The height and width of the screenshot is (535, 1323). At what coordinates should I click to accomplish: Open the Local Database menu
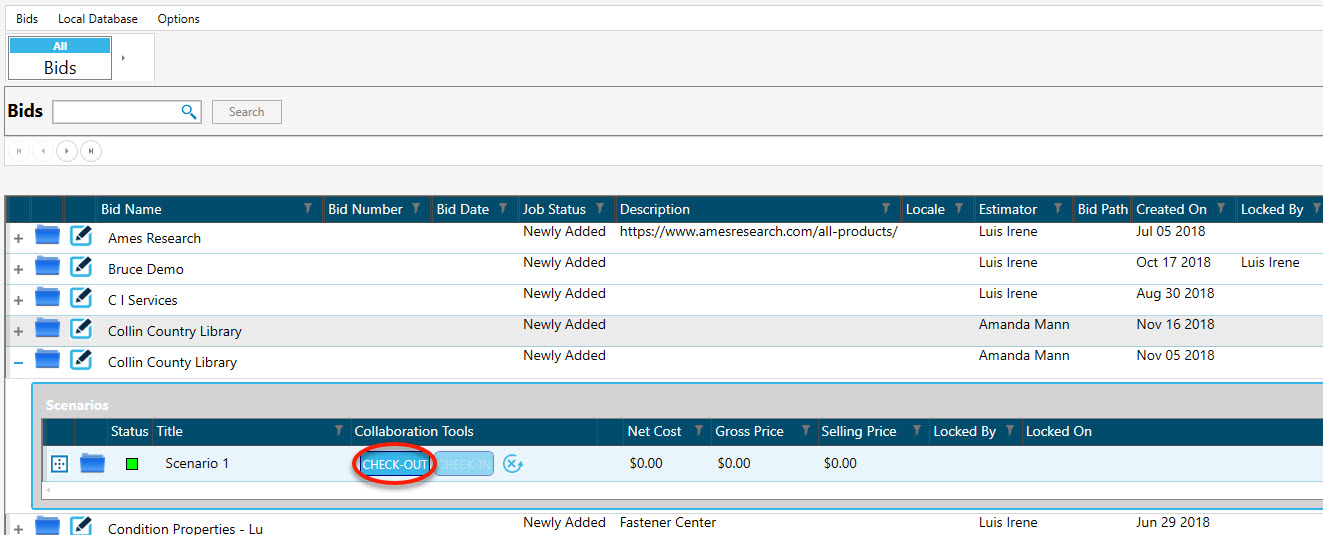98,19
